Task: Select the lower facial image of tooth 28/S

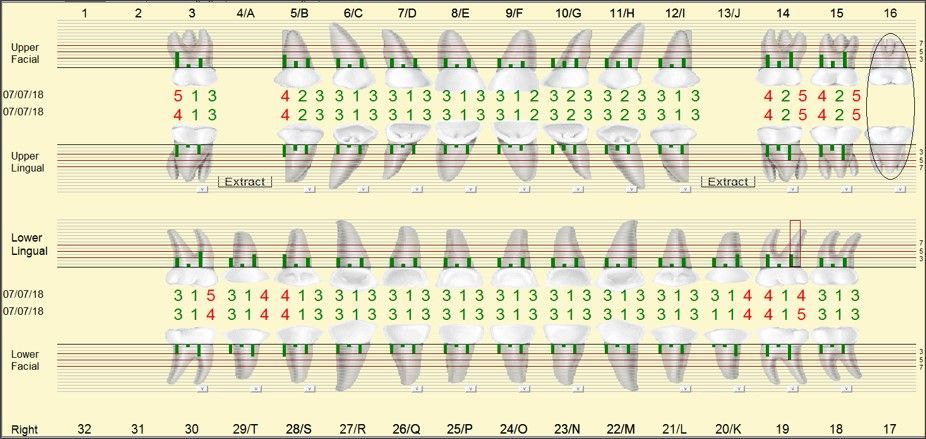Action: pos(299,353)
